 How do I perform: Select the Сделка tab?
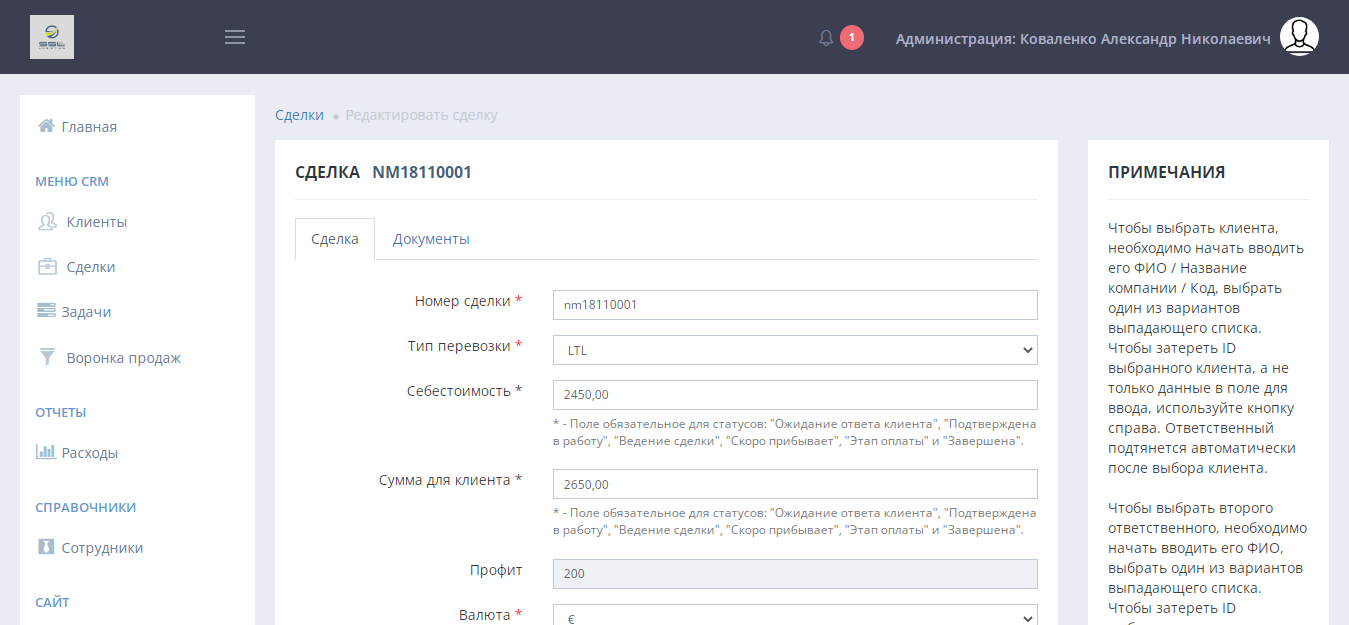[335, 239]
